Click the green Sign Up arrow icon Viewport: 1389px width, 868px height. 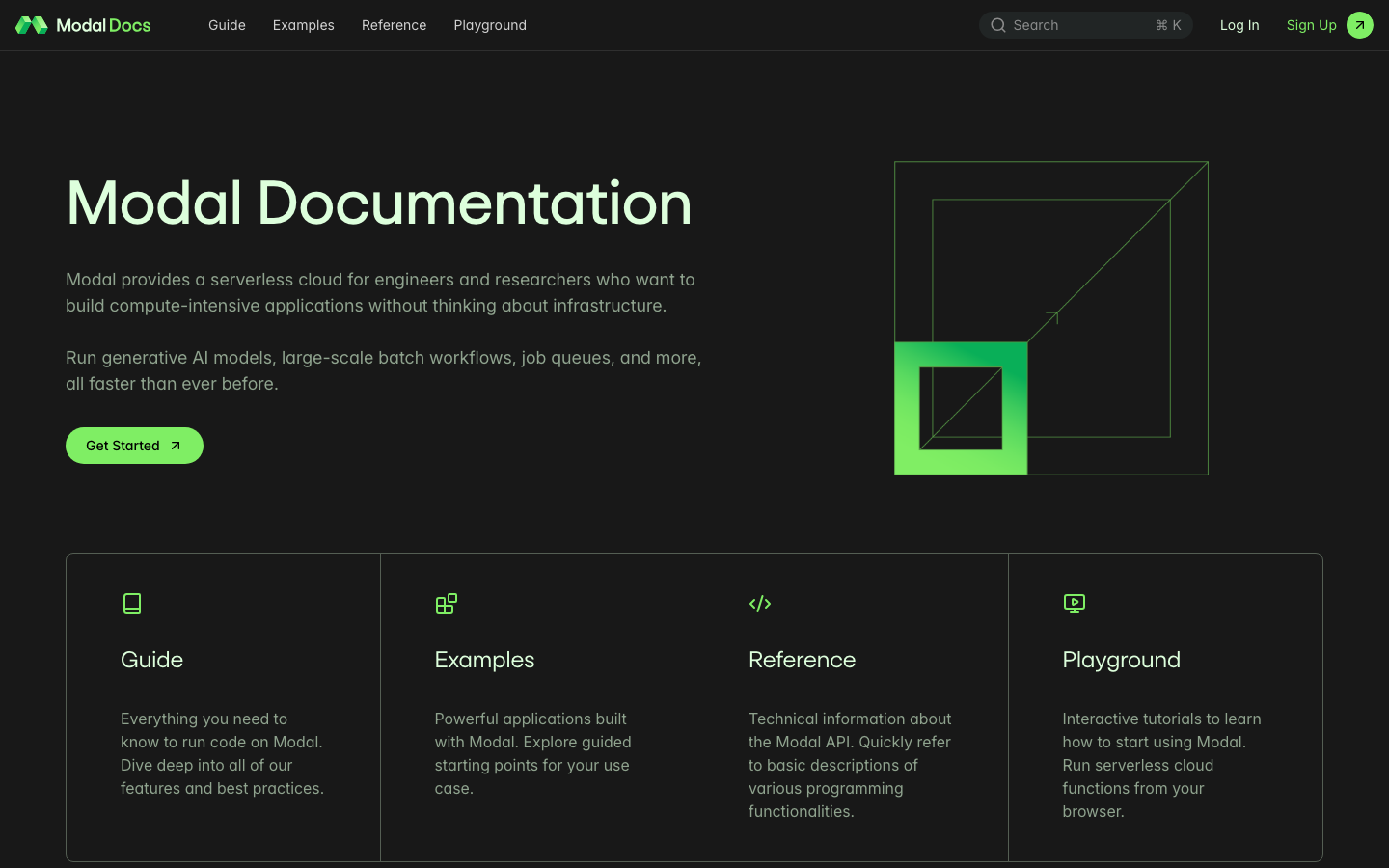pos(1360,25)
